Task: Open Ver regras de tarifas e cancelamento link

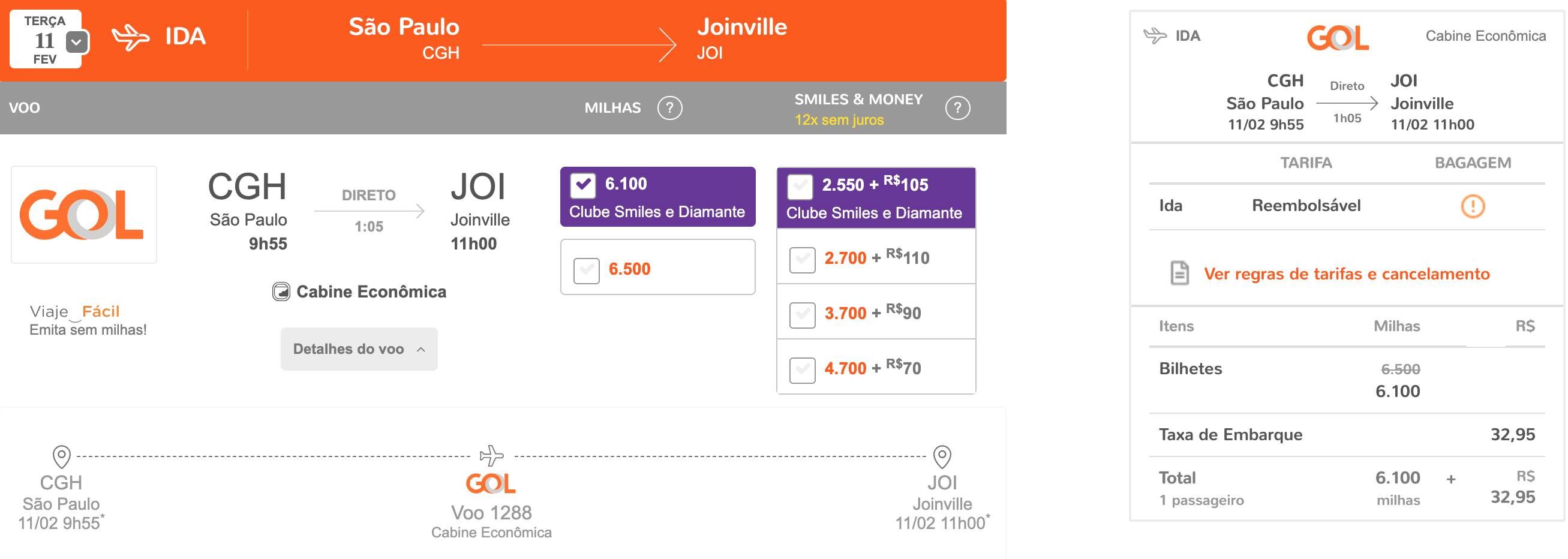Action: 1347,274
